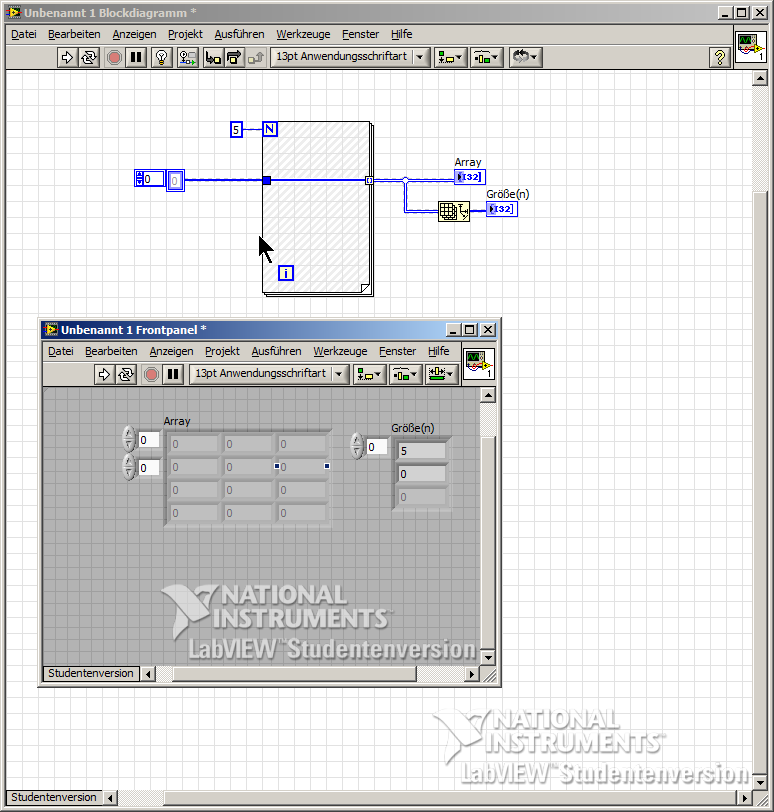The image size is (774, 812).
Task: Toggle Highlight Execution light bulb
Action: 162,57
